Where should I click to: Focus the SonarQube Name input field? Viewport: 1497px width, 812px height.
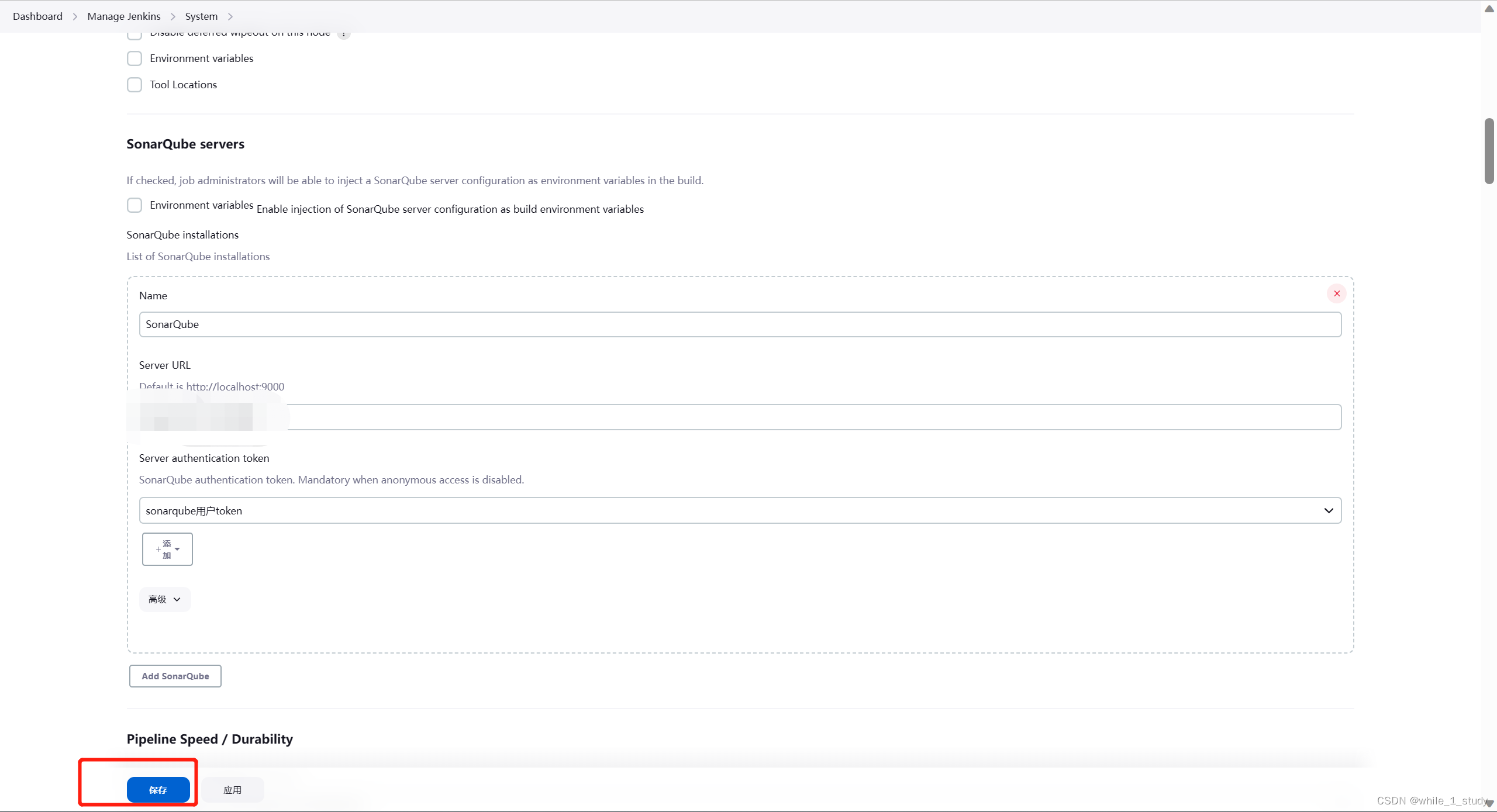pyautogui.click(x=740, y=324)
